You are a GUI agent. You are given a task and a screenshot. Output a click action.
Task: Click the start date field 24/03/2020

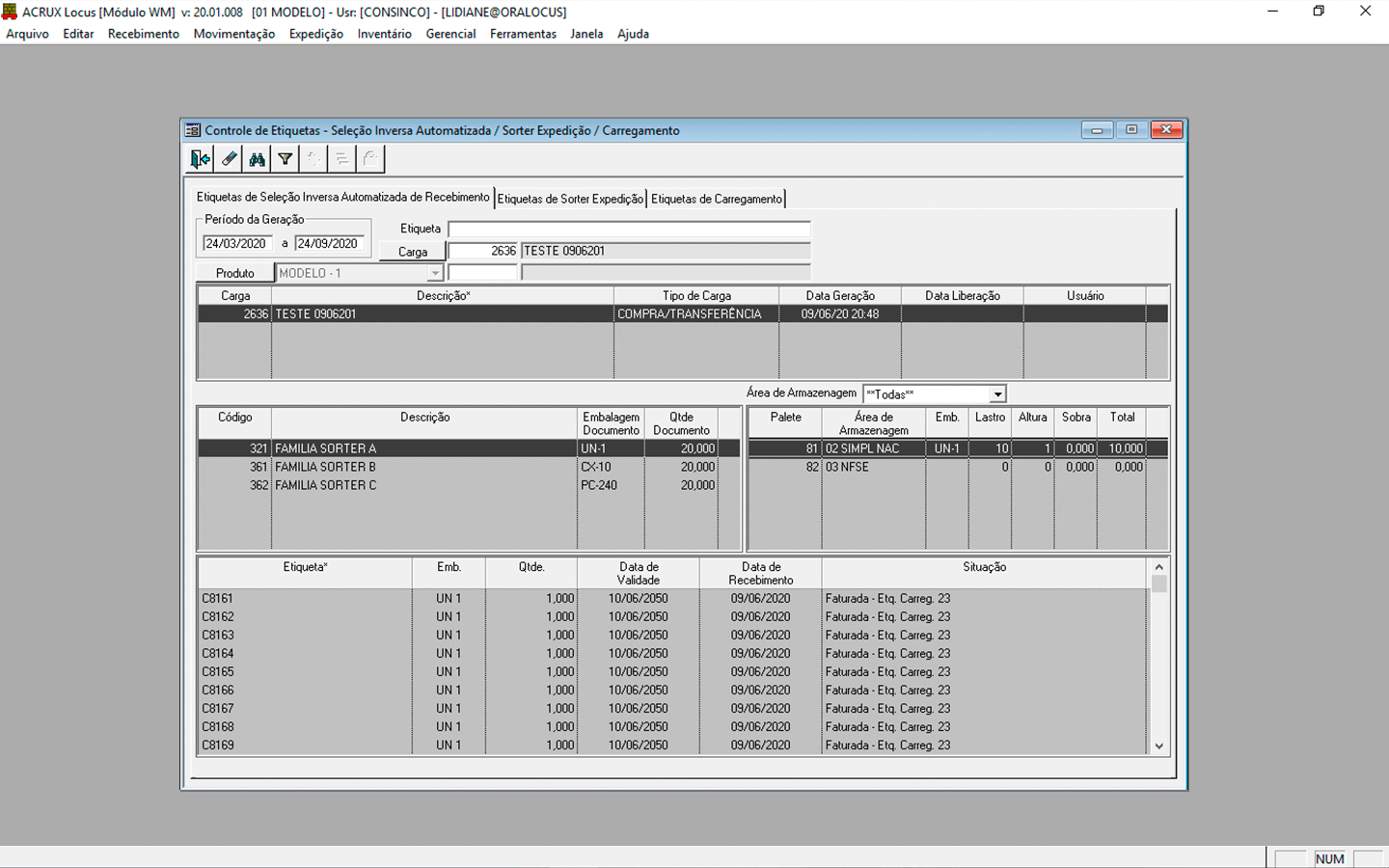[236, 244]
